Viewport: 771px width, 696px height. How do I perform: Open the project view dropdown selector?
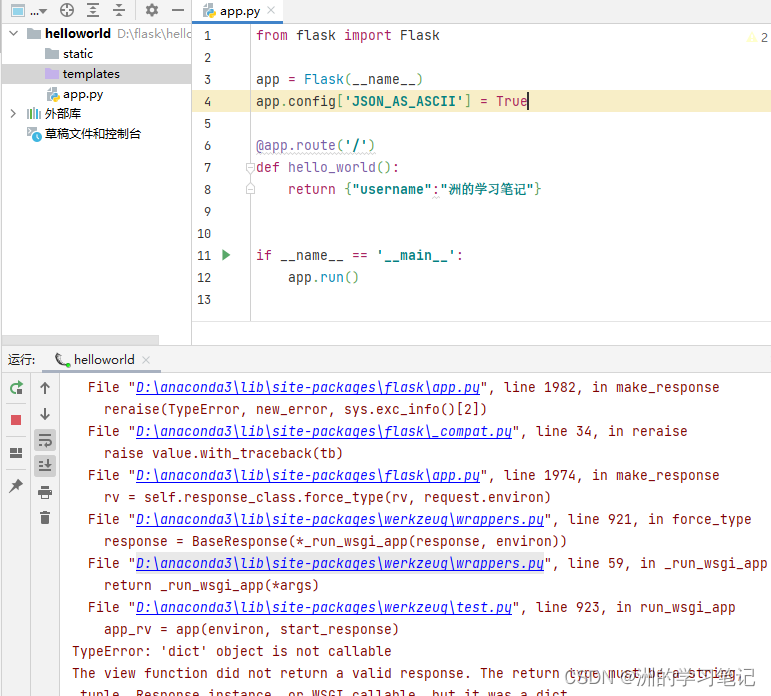29,10
